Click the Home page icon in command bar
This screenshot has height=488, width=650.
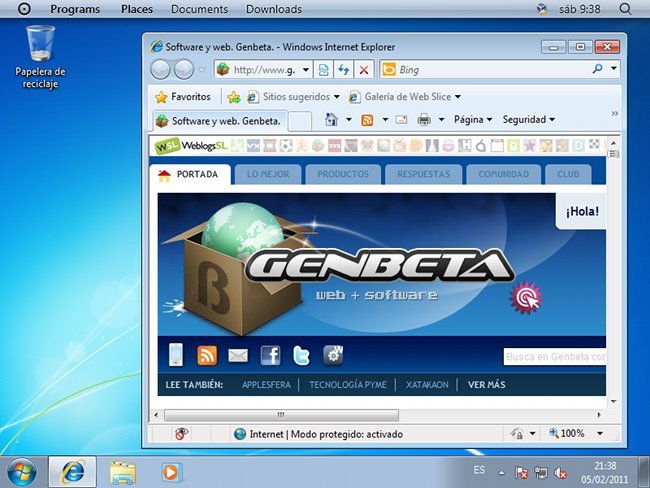pos(331,119)
